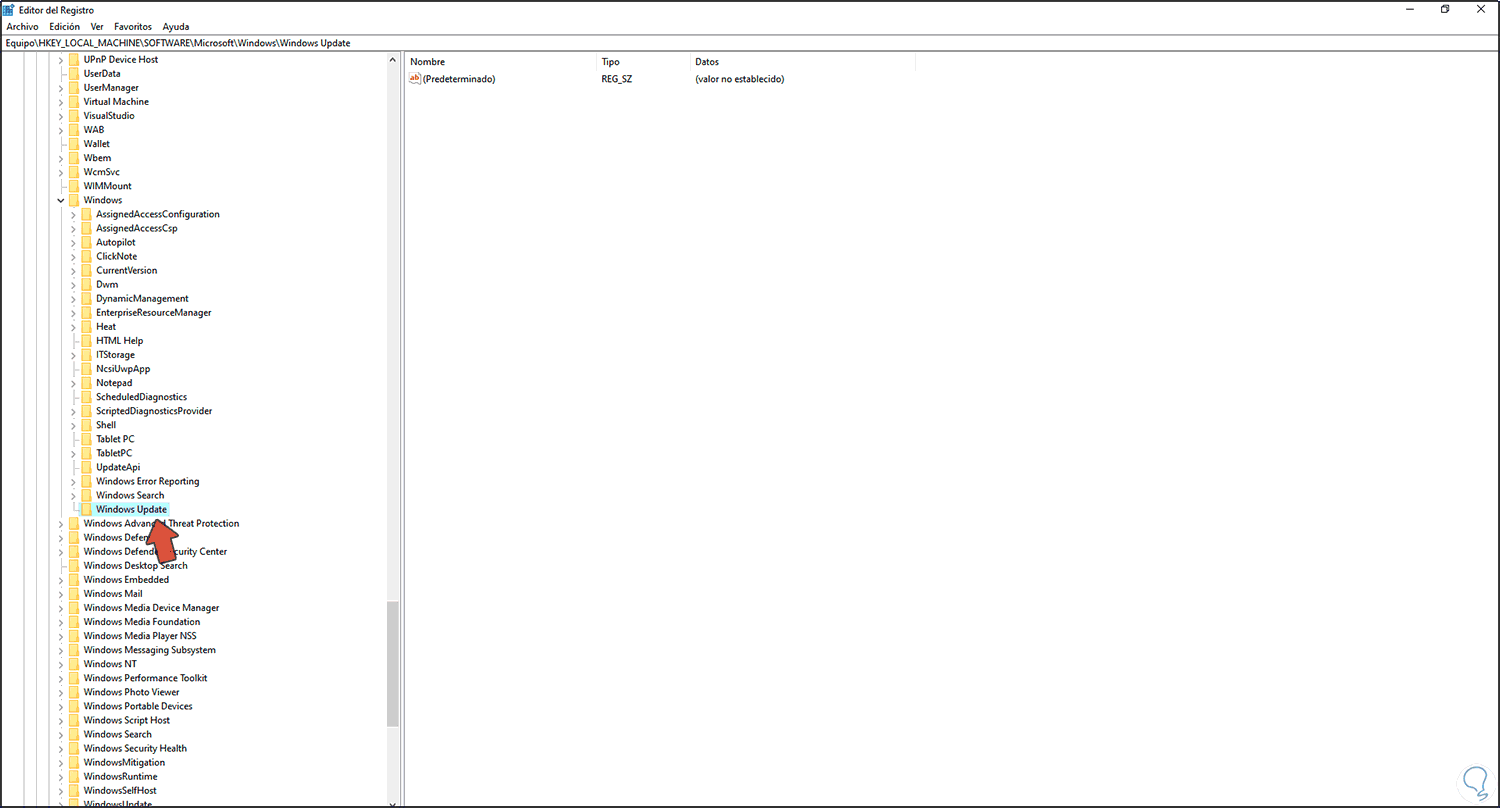Collapse the Windows key
The width and height of the screenshot is (1500, 808).
pyautogui.click(x=61, y=200)
